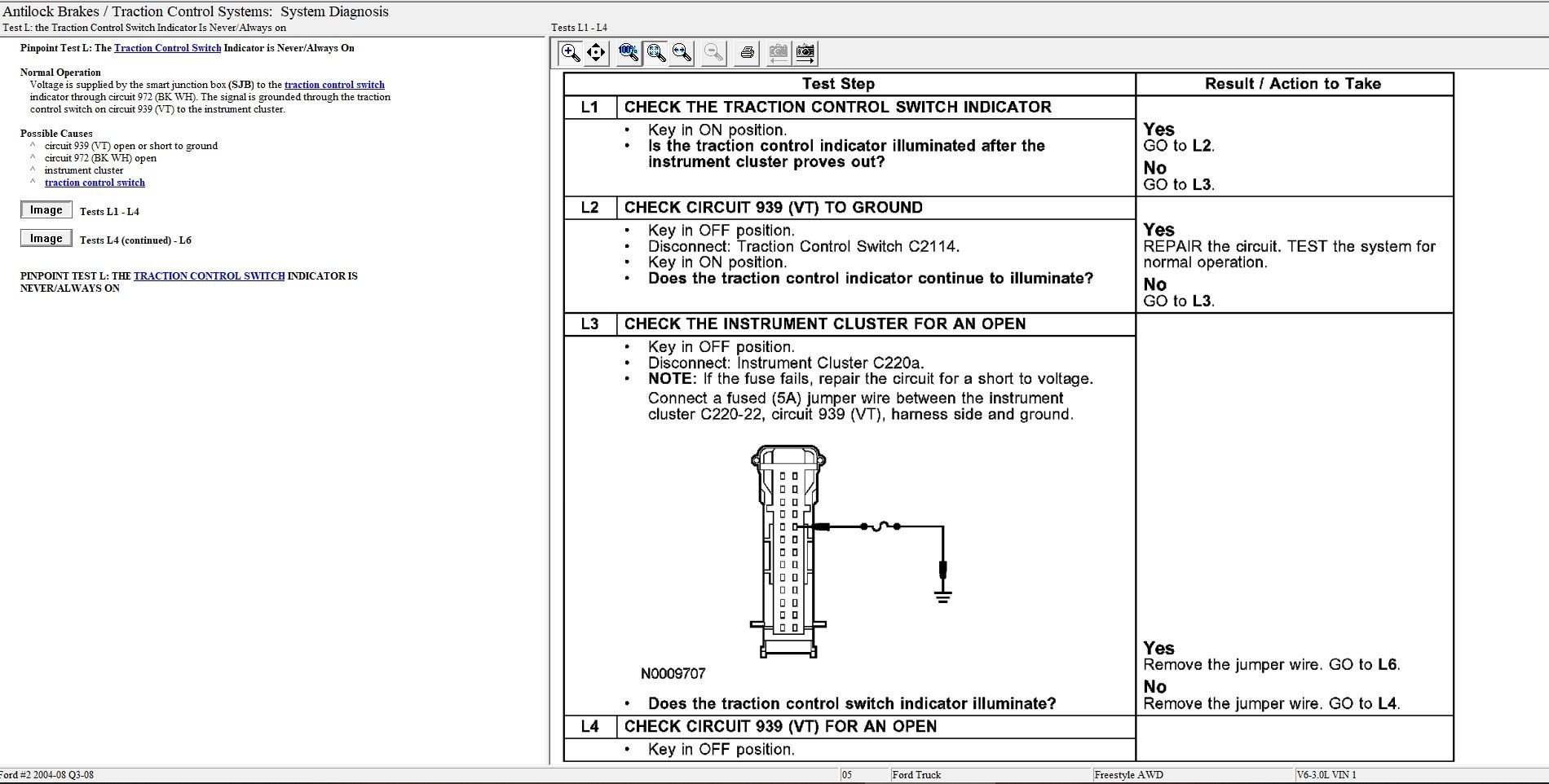Viewport: 1549px width, 784px height.
Task: Click Ford Truck in the status bar
Action: [916, 775]
